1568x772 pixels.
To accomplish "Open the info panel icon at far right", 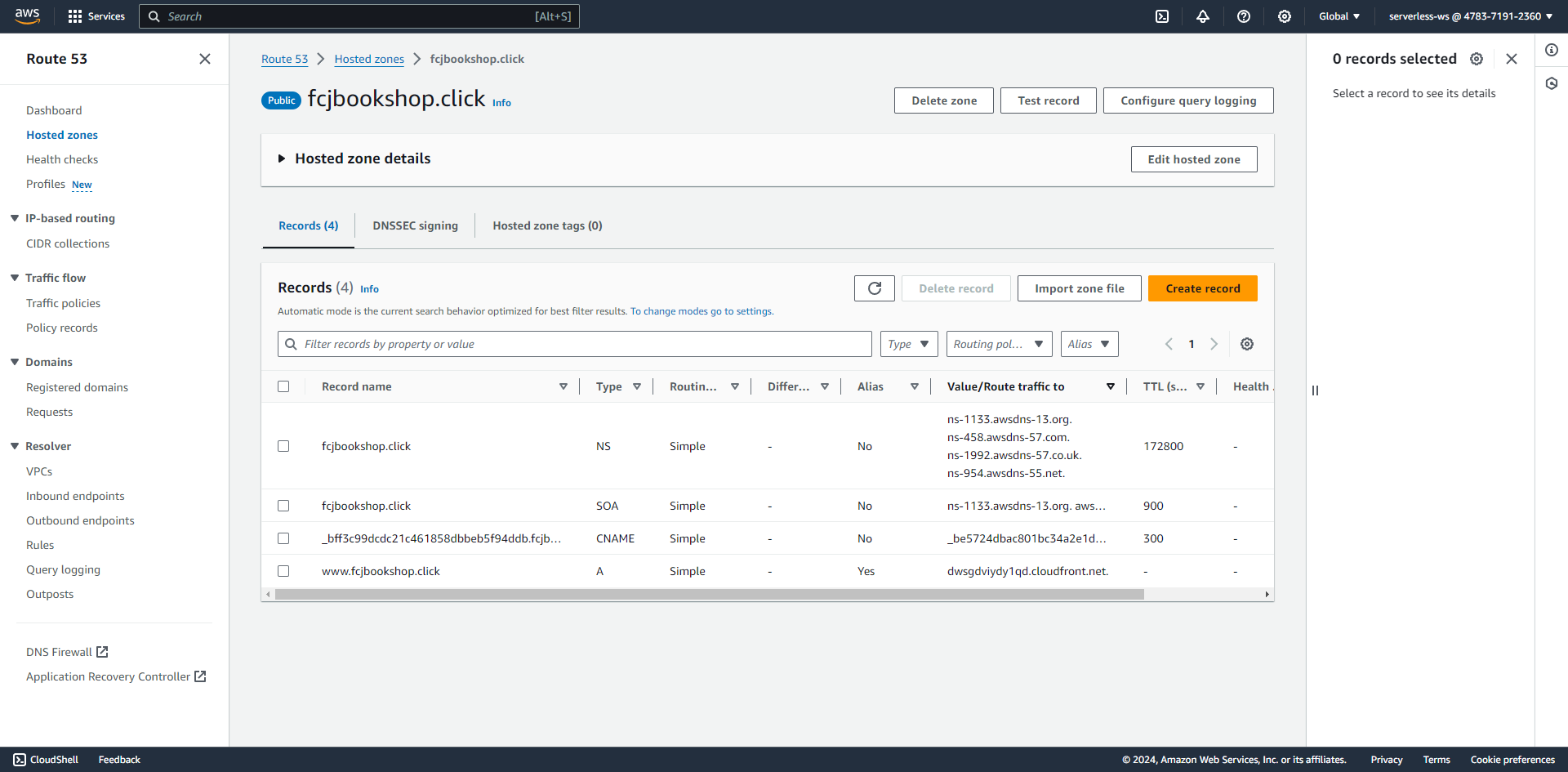I will [x=1552, y=50].
